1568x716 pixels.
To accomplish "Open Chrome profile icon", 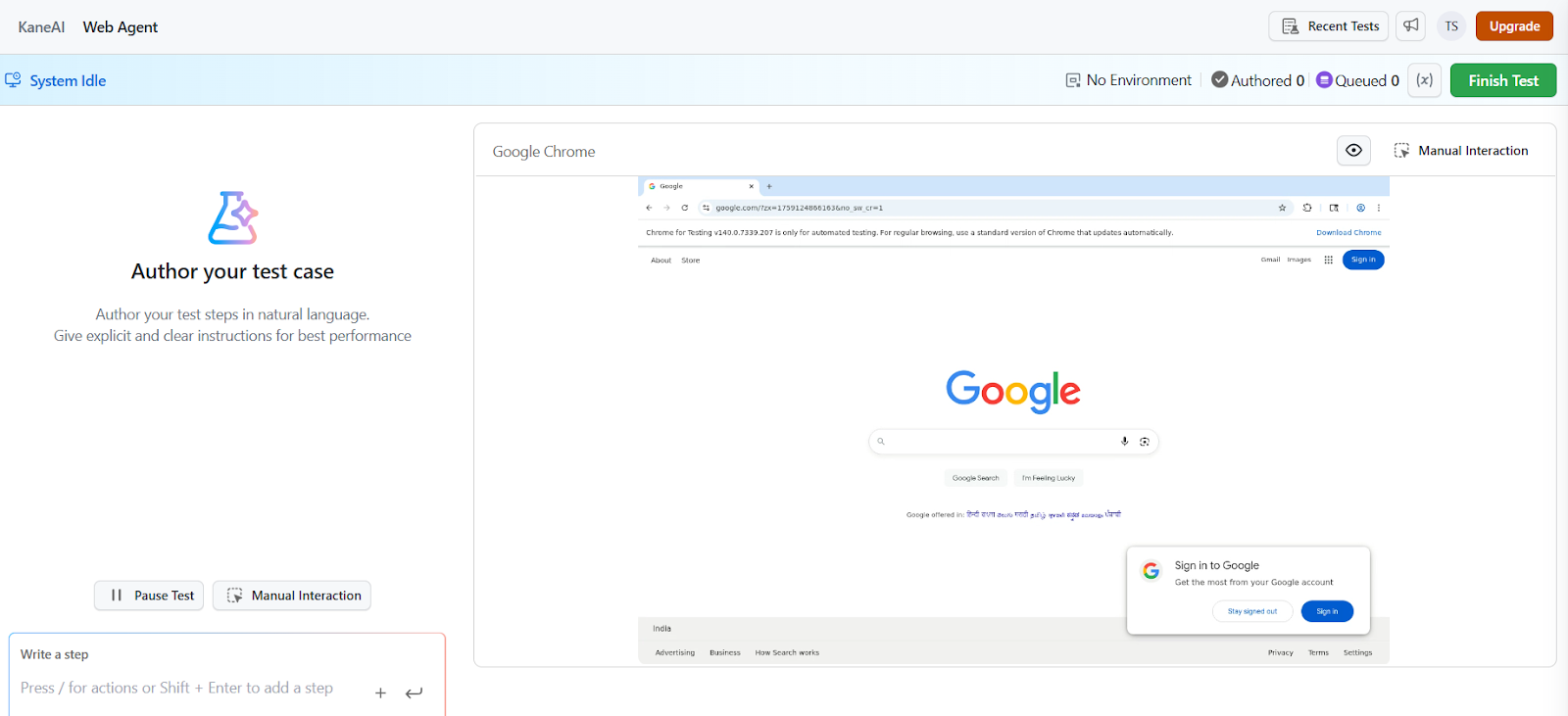I will click(x=1360, y=208).
